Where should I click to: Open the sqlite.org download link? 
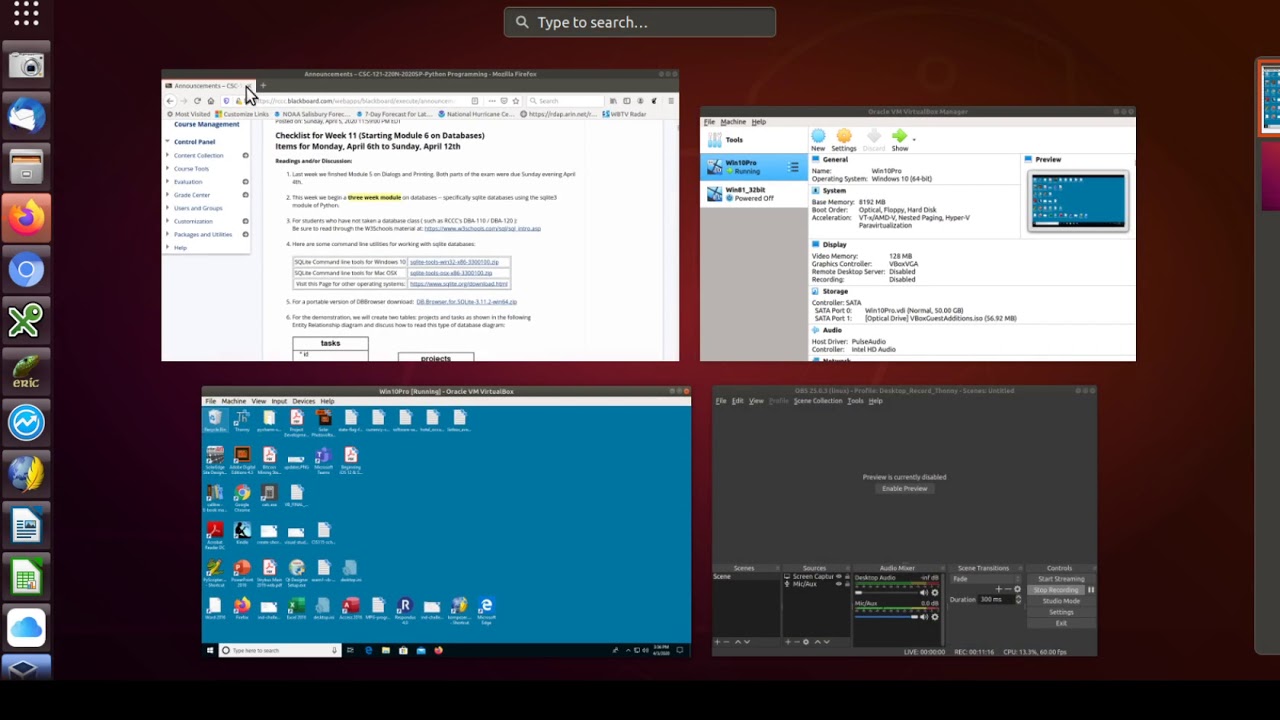point(458,284)
